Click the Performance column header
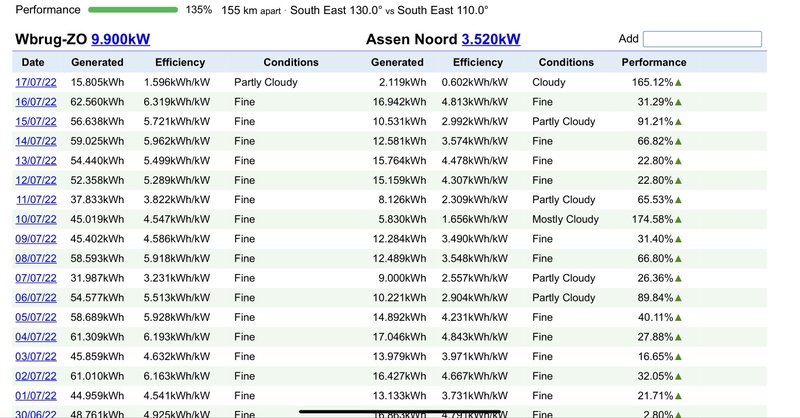Screen dimensions: 800x418 654,62
